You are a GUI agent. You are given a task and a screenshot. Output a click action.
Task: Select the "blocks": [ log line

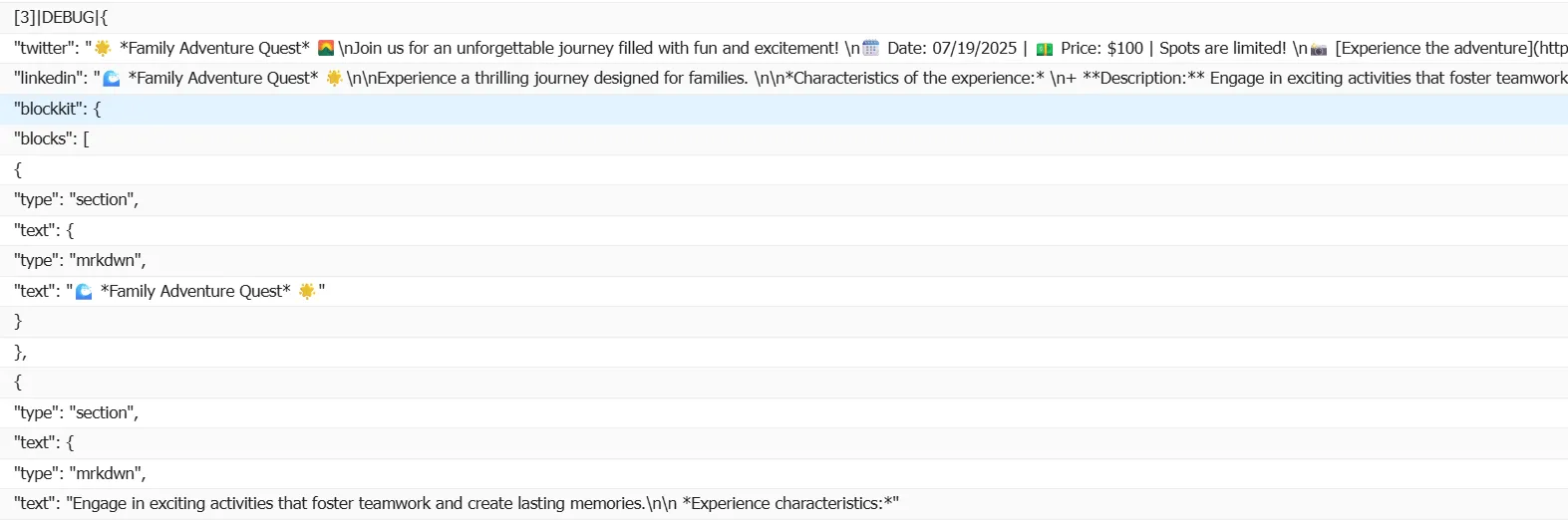(x=52, y=139)
